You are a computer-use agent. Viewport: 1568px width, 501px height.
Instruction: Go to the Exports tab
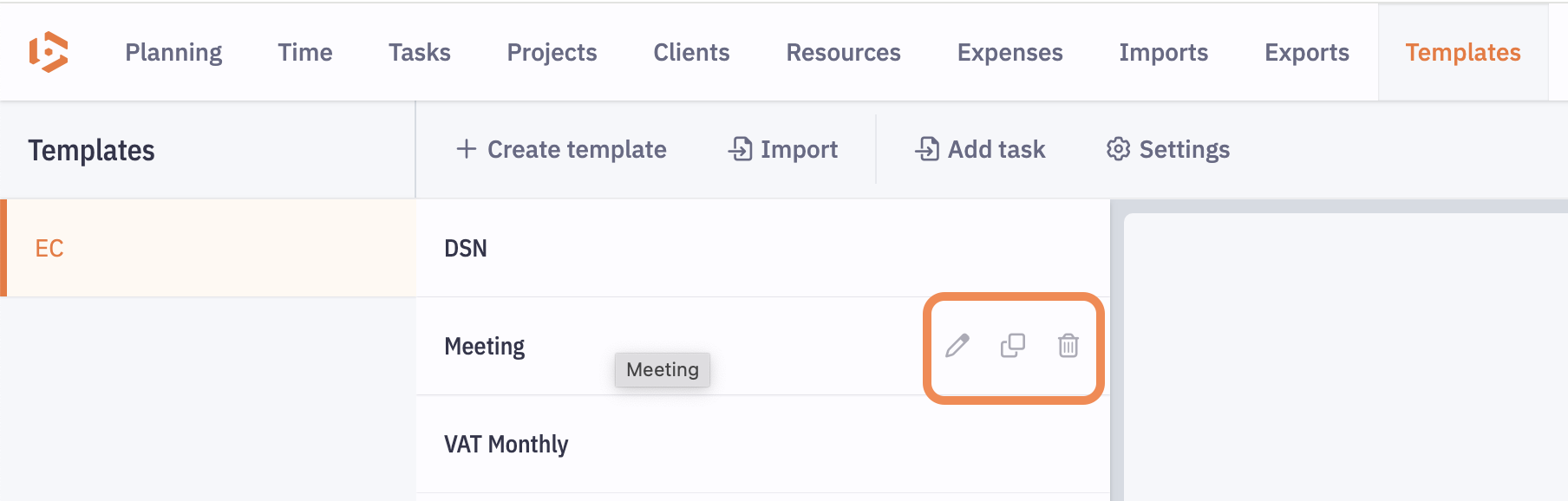click(x=1306, y=53)
